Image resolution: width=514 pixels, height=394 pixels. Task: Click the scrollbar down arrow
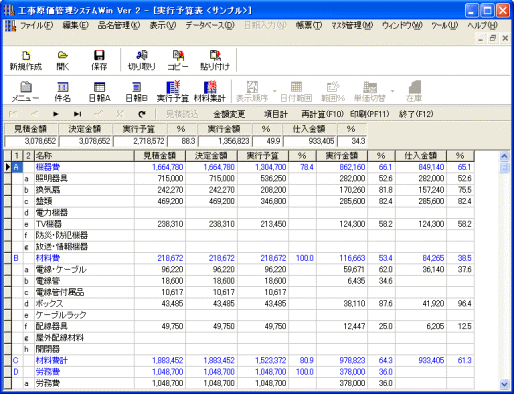pyautogui.click(x=504, y=384)
